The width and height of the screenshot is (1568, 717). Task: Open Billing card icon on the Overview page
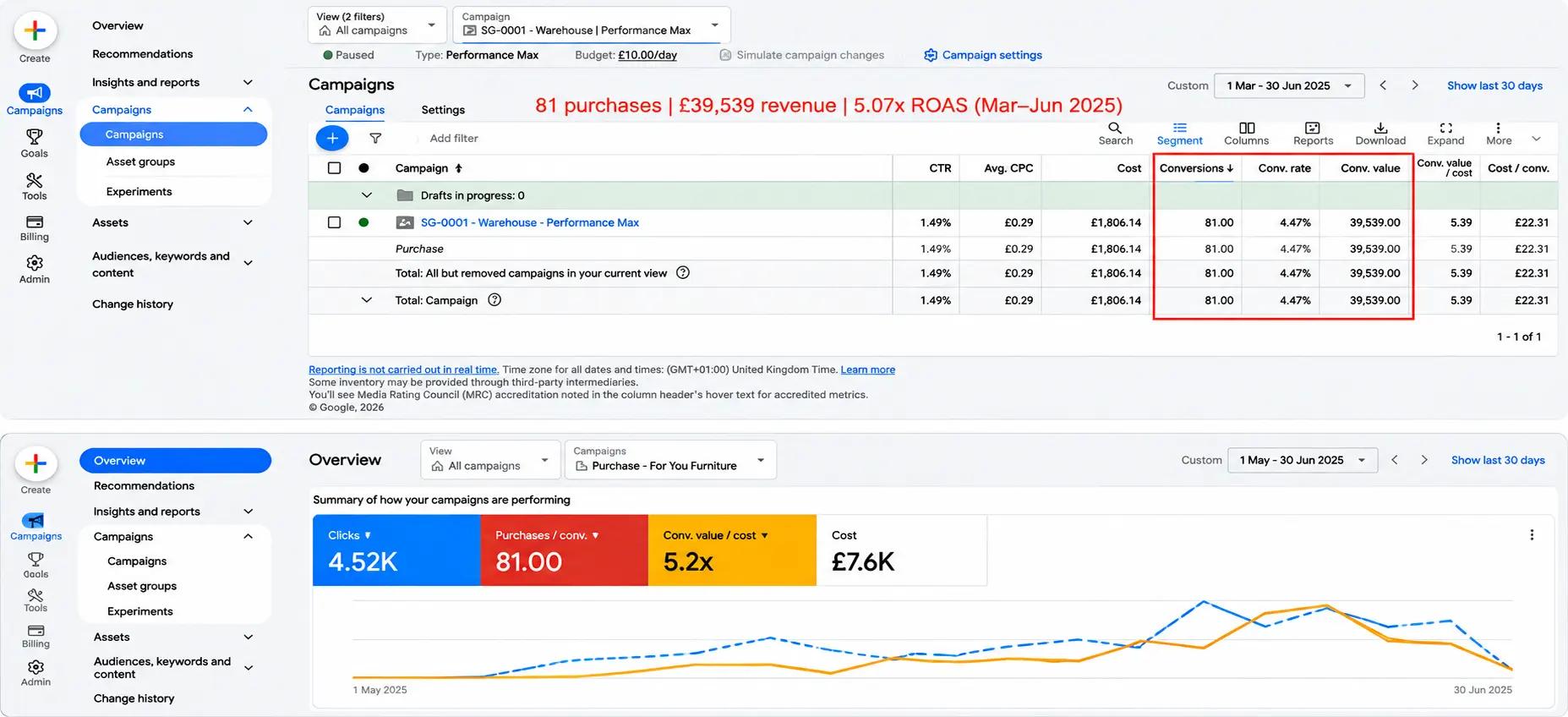pyautogui.click(x=36, y=631)
